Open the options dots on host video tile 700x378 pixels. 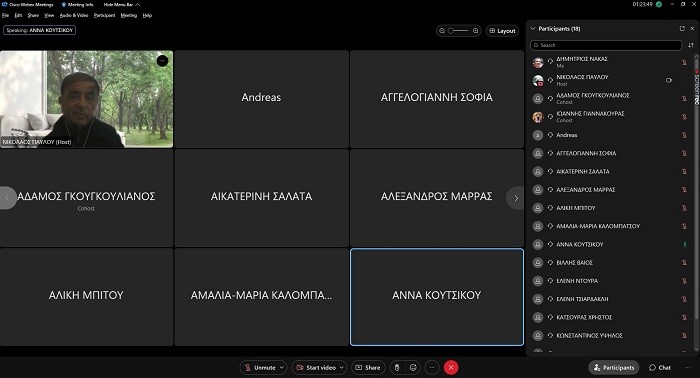162,60
